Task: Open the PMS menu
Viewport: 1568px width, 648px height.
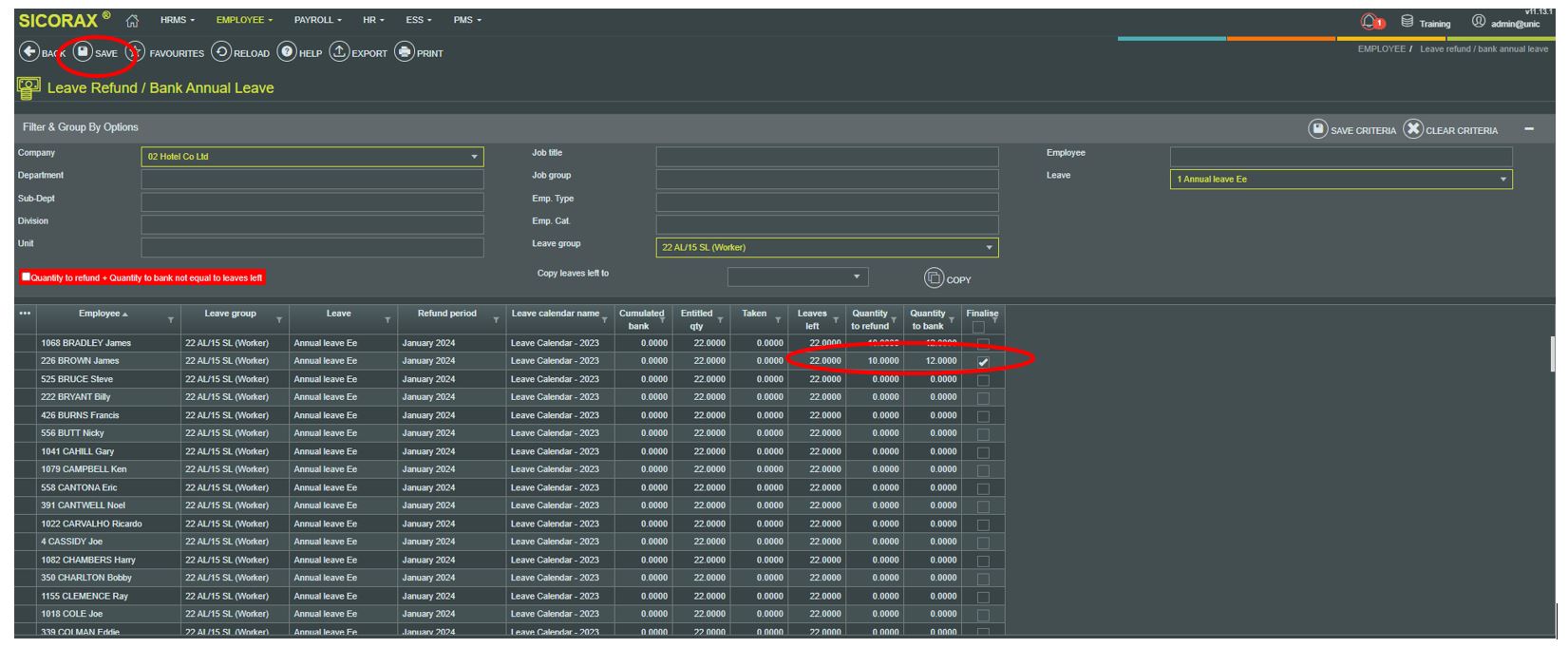Action: (x=467, y=20)
